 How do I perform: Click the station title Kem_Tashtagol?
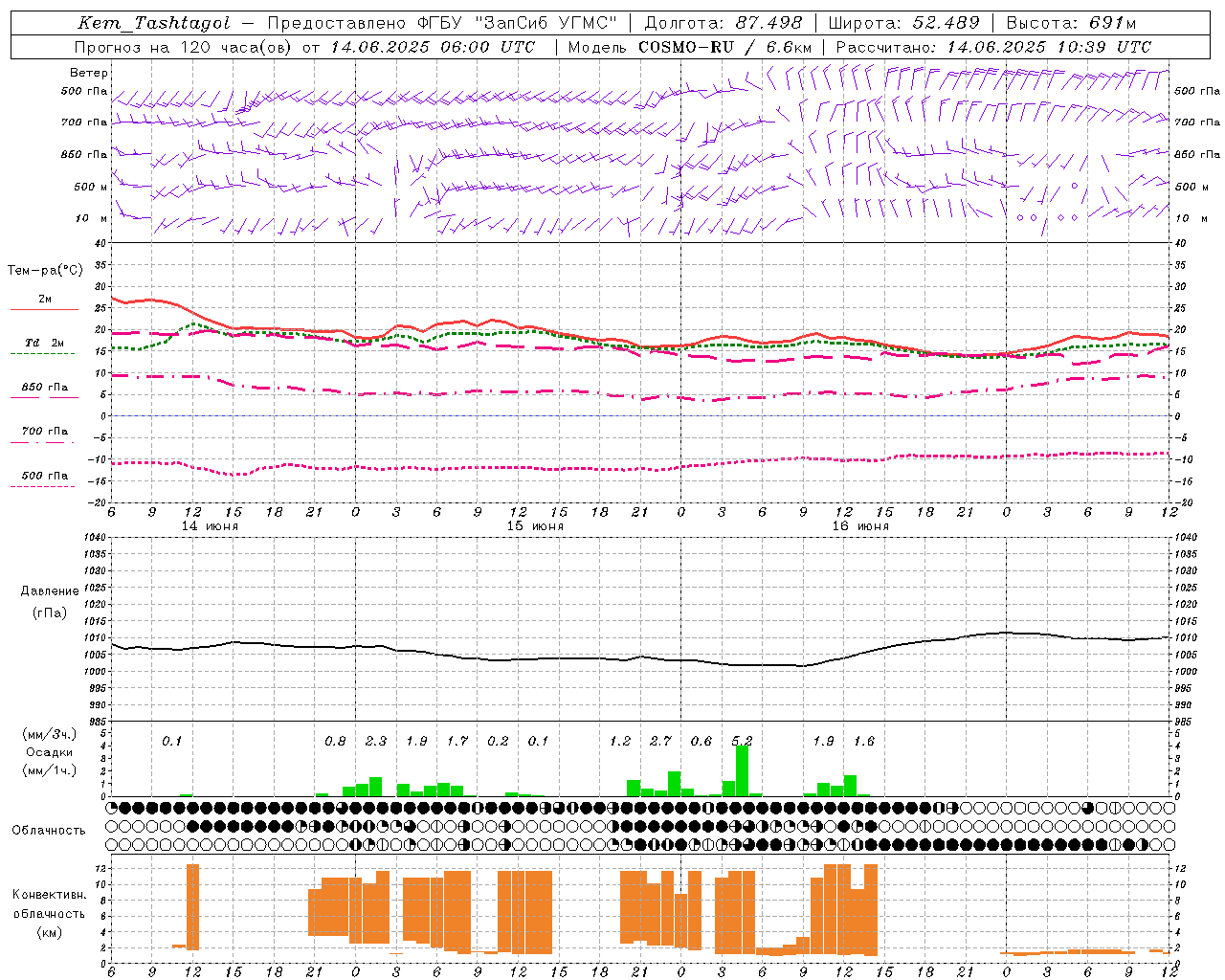[153, 23]
